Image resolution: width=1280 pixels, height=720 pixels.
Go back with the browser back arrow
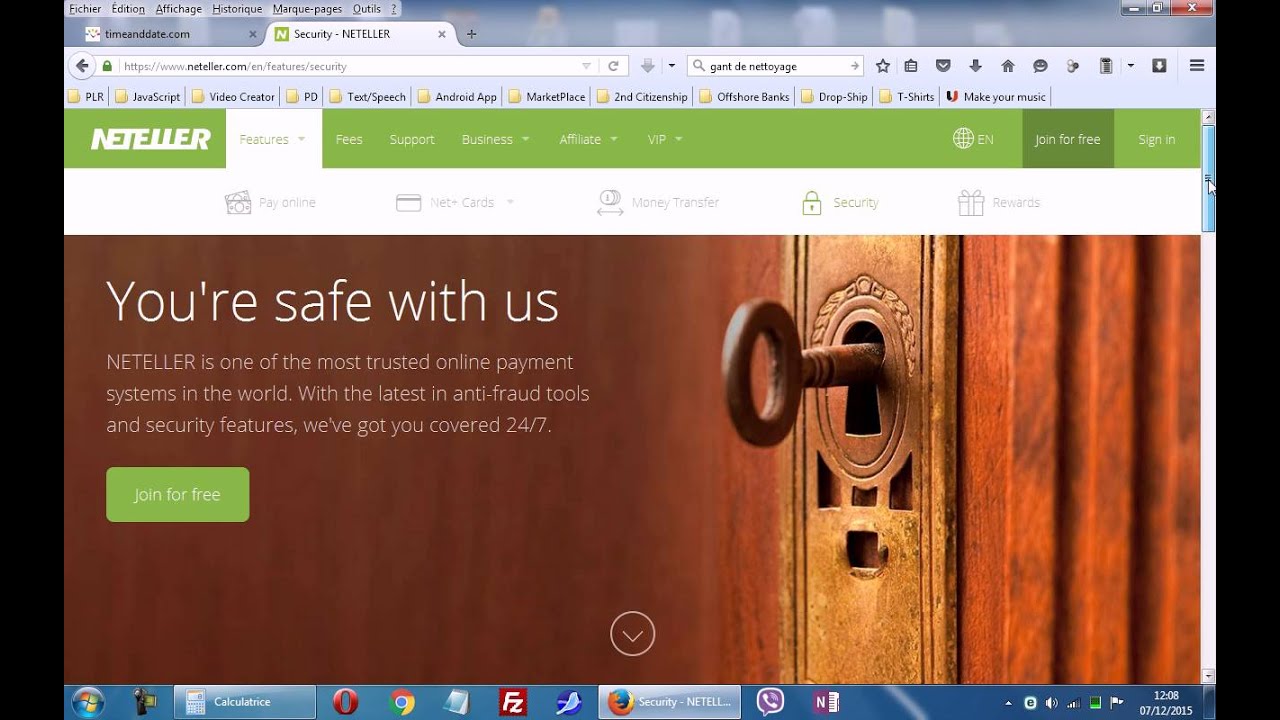(x=82, y=66)
